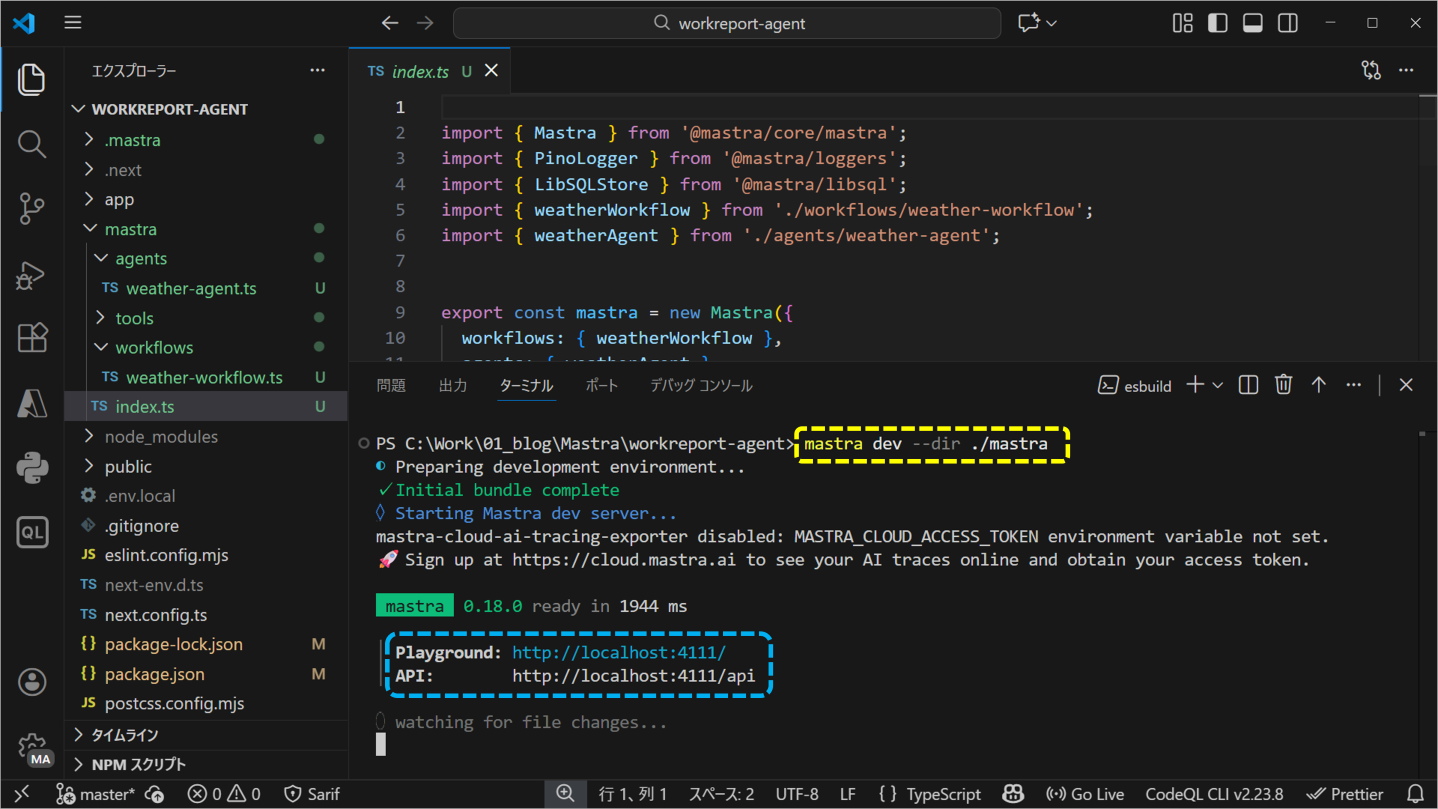Click the workreport-agent command center search box
The width and height of the screenshot is (1438, 809).
point(727,22)
